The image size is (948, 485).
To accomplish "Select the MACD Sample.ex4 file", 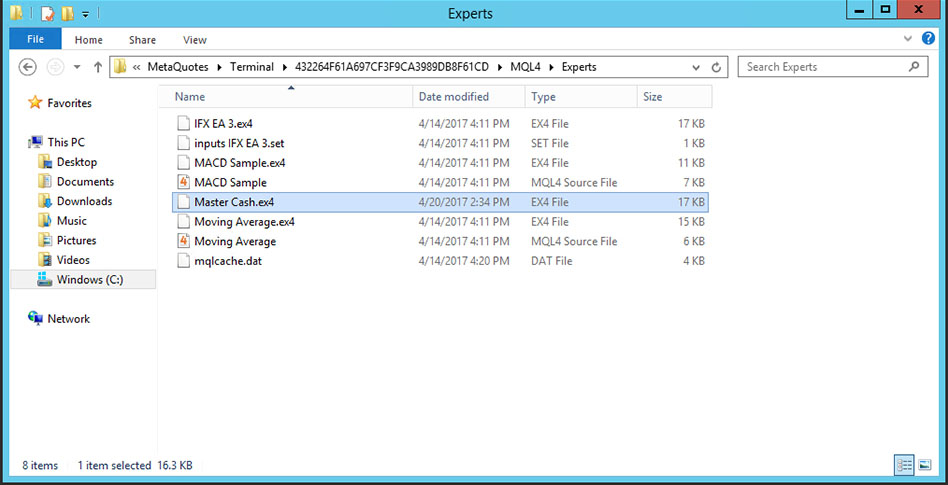I will [440, 163].
